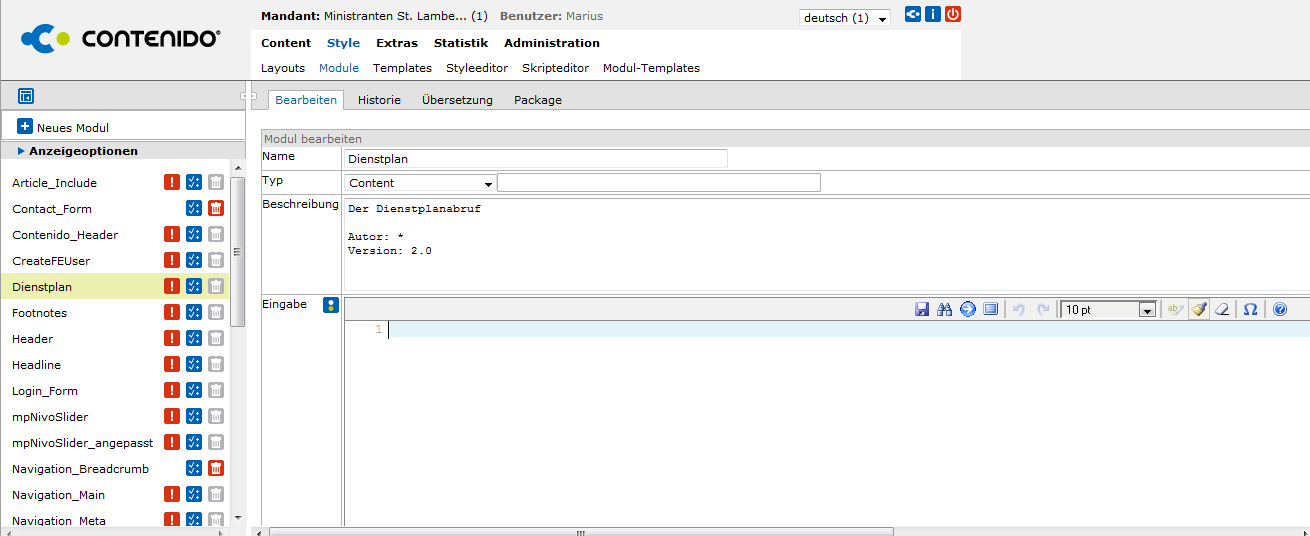The height and width of the screenshot is (536, 1310).
Task: Toggle the fullscreen editor view icon
Action: [990, 310]
